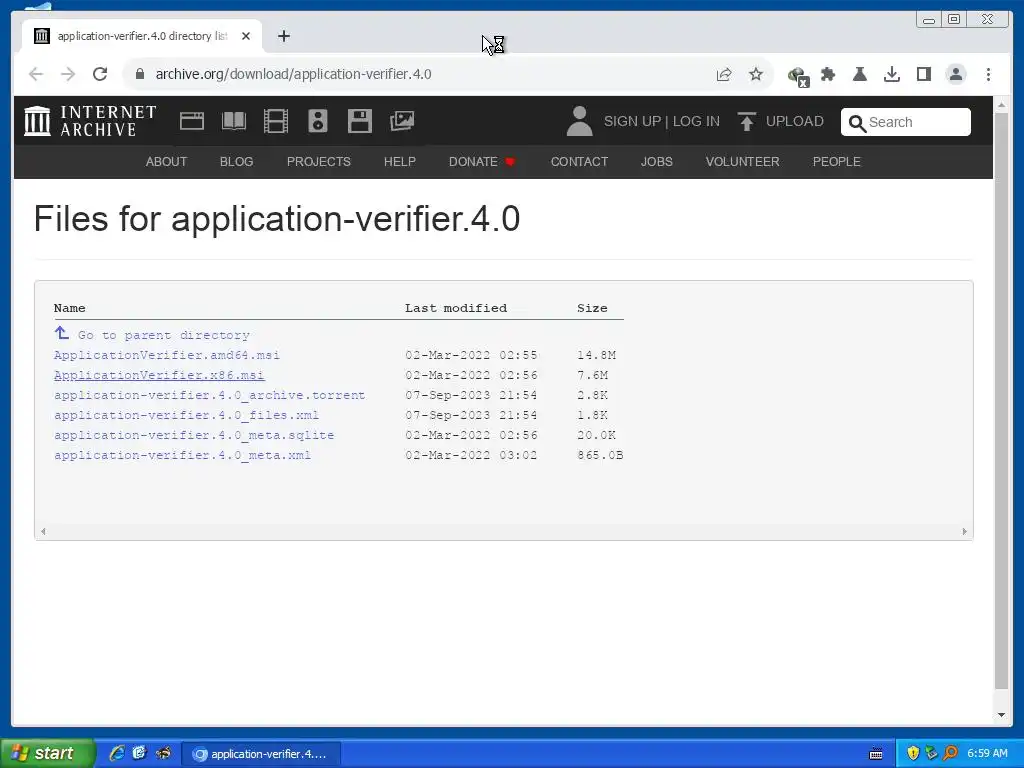Click the 6:59 AM taskbar clock

(x=987, y=753)
